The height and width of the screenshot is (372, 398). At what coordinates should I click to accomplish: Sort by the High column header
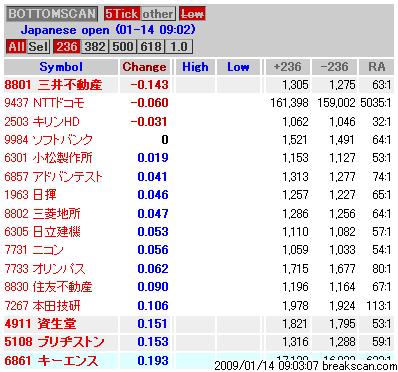tap(195, 67)
